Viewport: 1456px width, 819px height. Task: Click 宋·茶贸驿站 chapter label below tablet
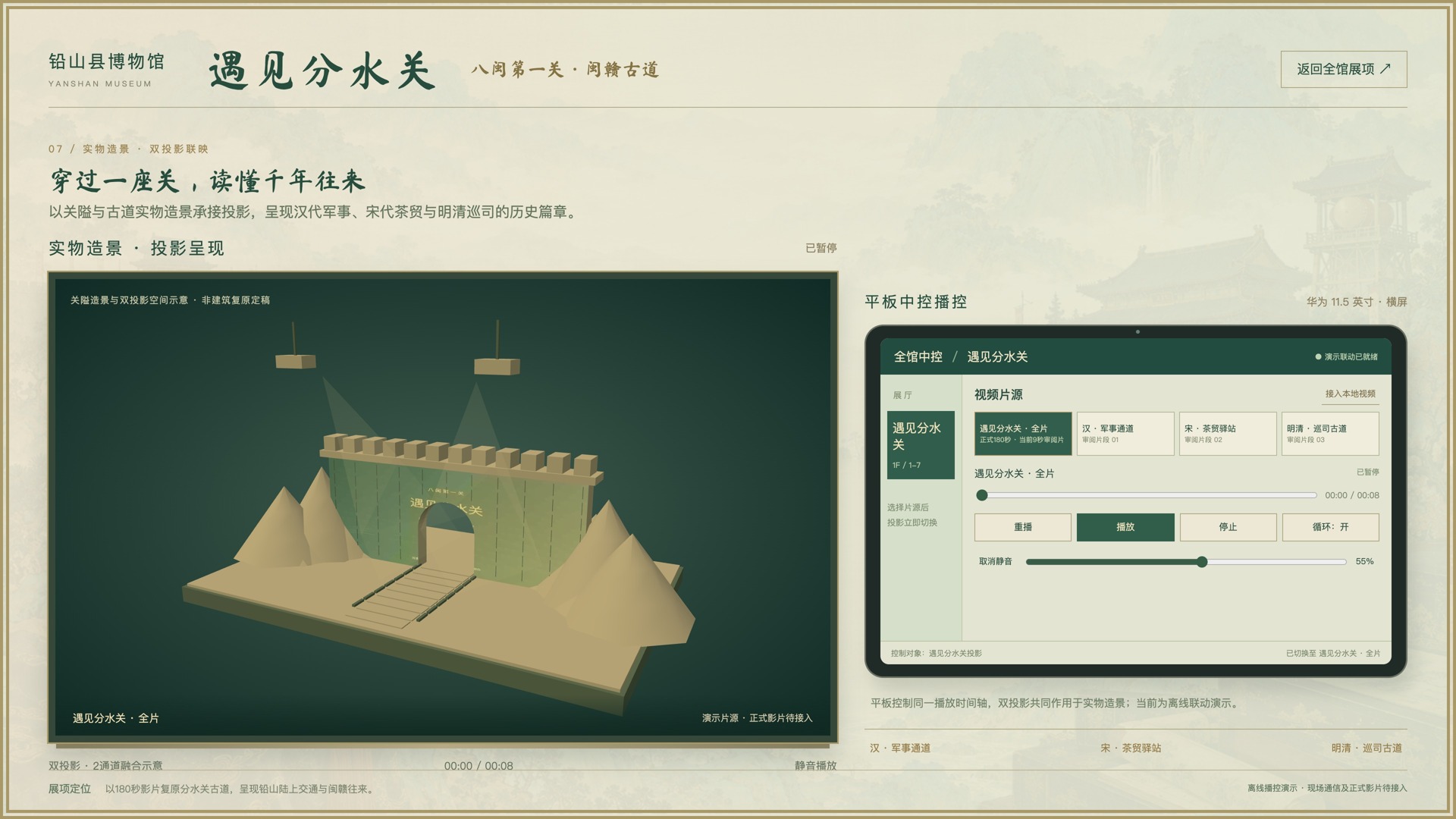[x=1131, y=748]
